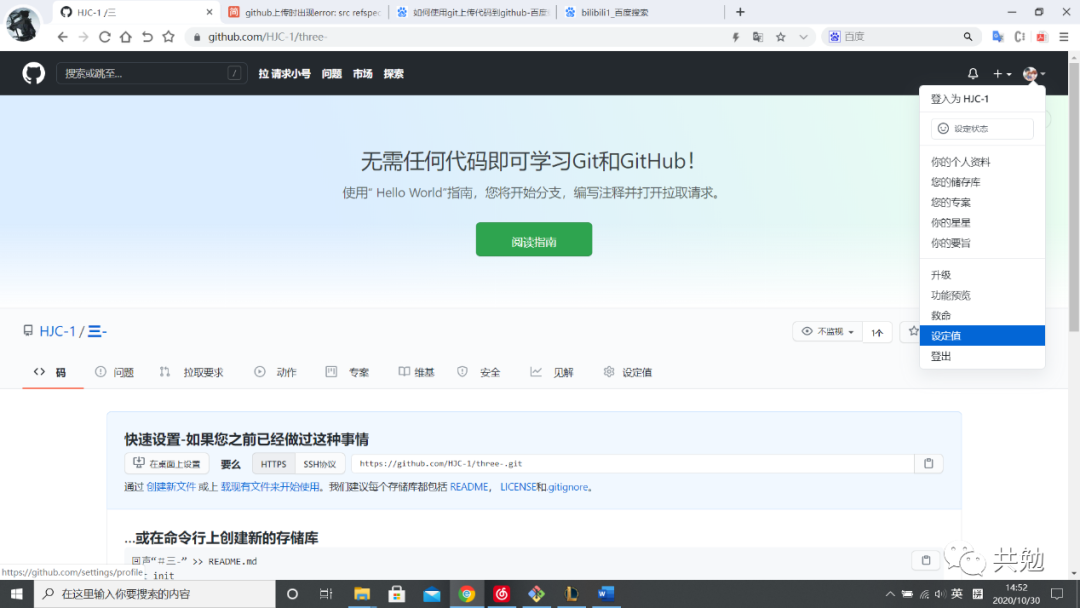
Task: Open the 创建新文件 link
Action: [x=172, y=487]
